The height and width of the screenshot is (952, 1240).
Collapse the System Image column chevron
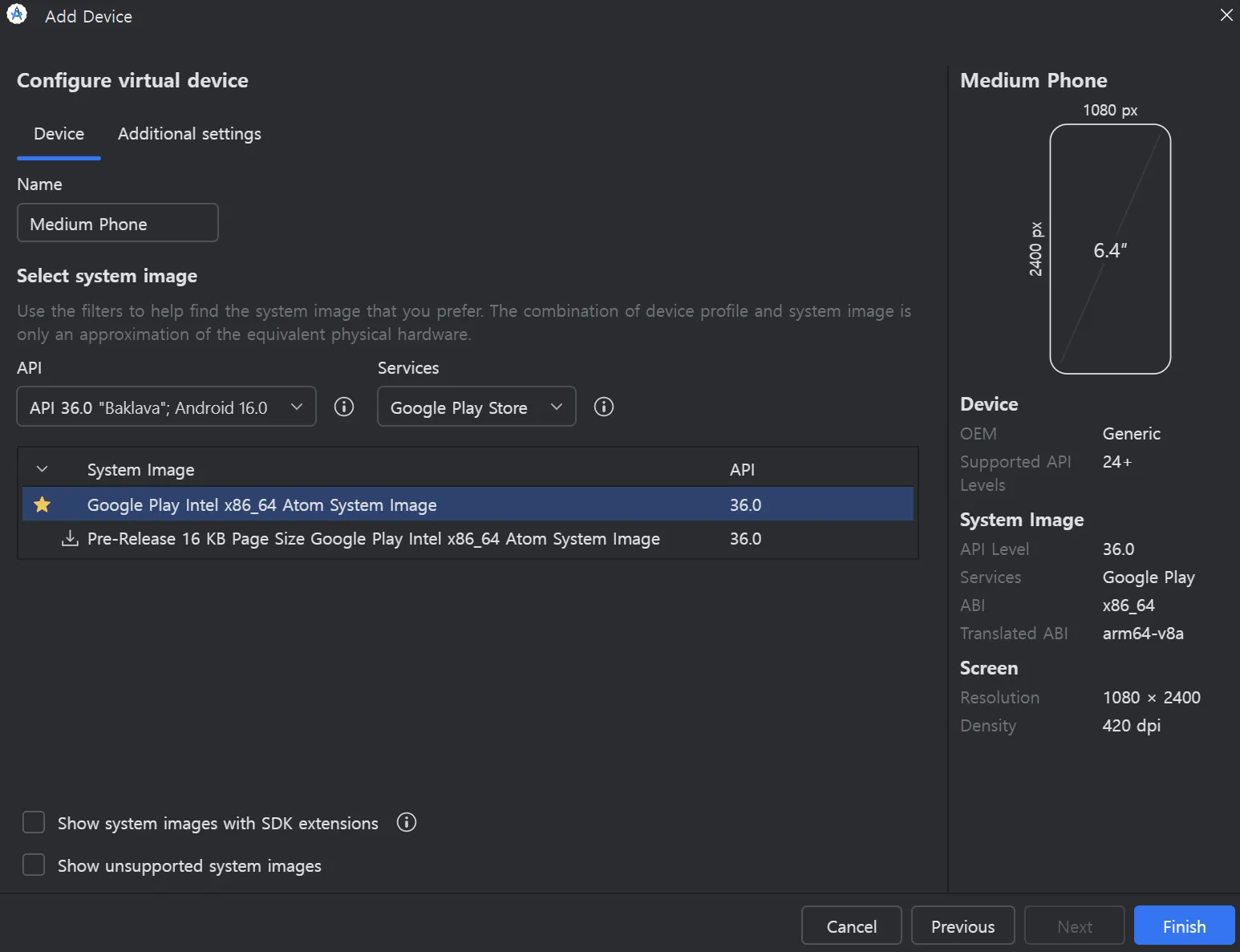(x=43, y=469)
